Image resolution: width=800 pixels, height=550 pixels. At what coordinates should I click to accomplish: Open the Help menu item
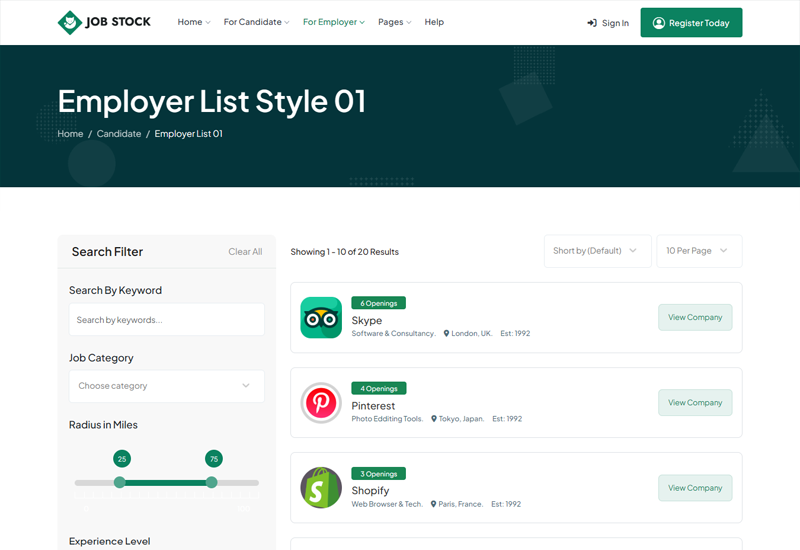click(x=434, y=22)
